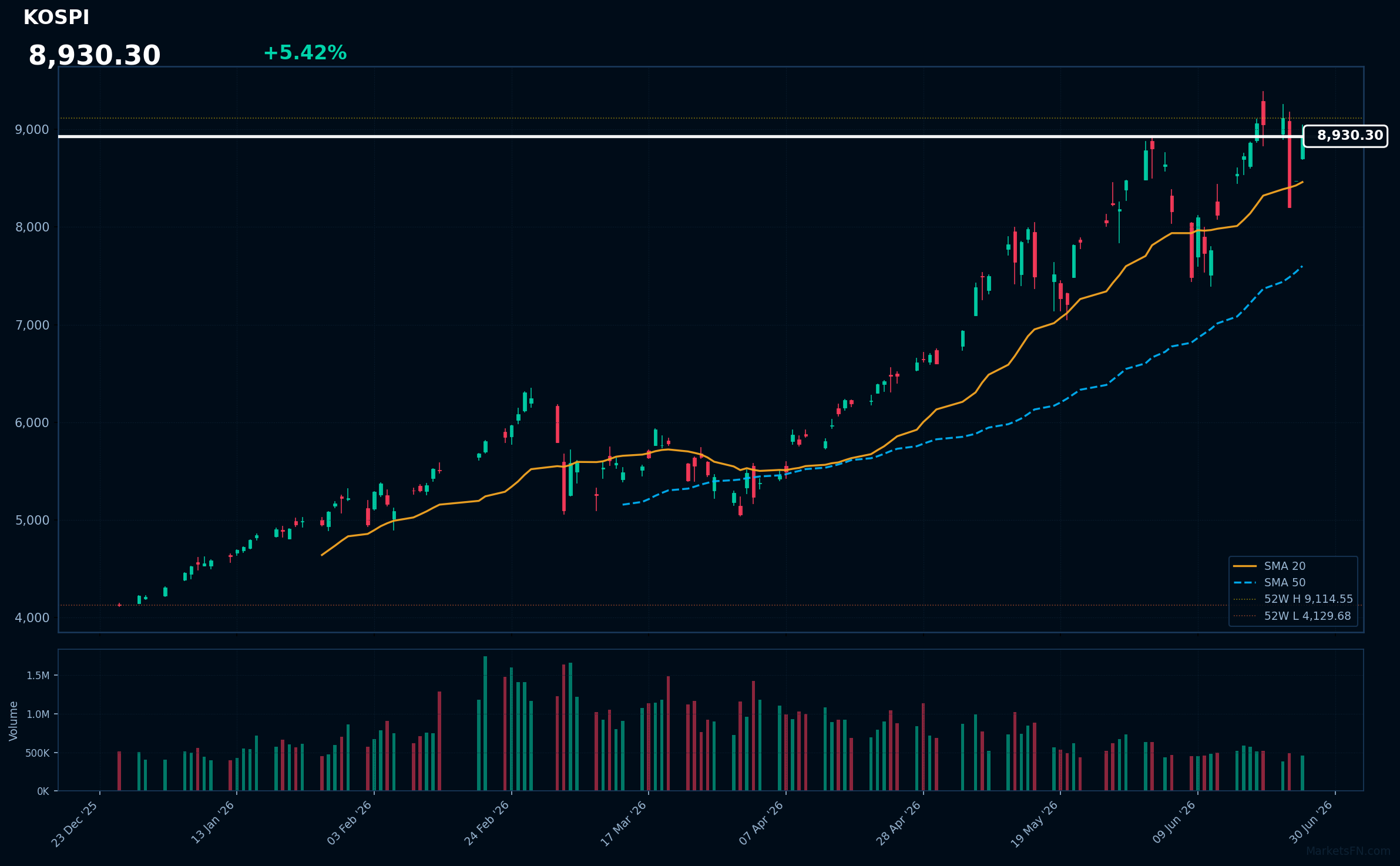1400x866 pixels.
Task: Click the 8,930.30 current price tag
Action: click(x=1345, y=136)
